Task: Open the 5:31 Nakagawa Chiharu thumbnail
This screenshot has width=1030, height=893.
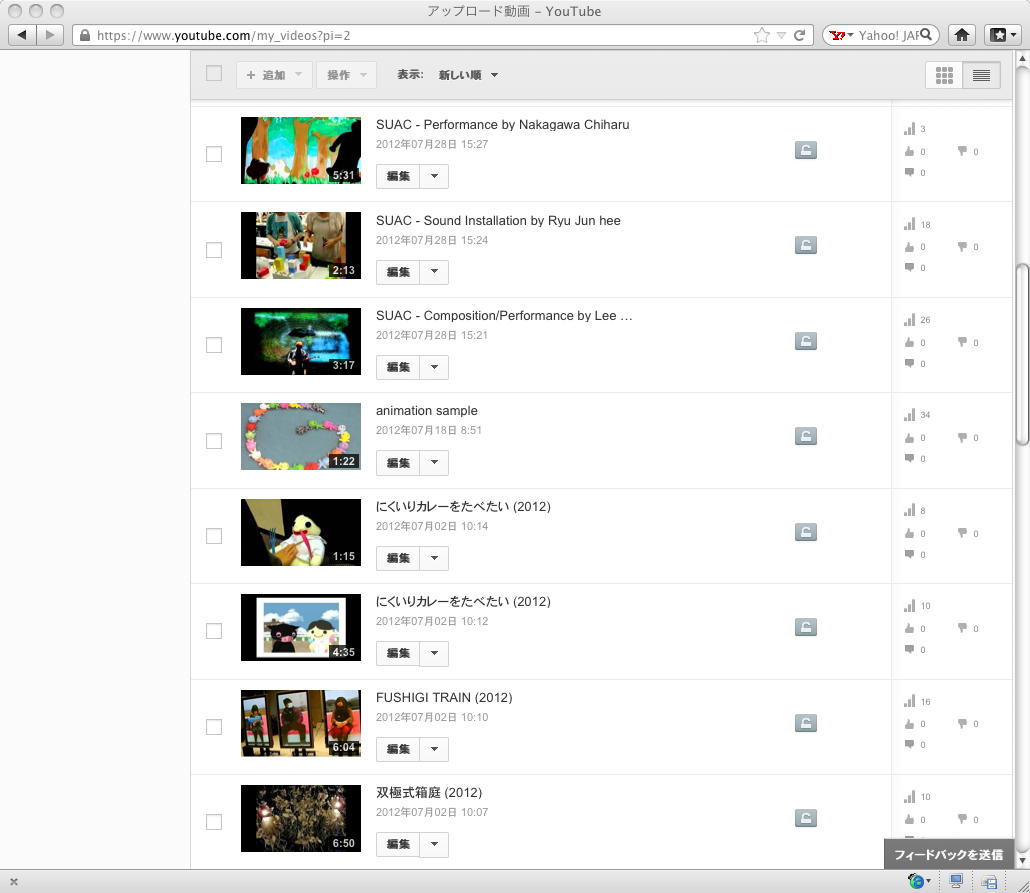Action: pyautogui.click(x=301, y=150)
